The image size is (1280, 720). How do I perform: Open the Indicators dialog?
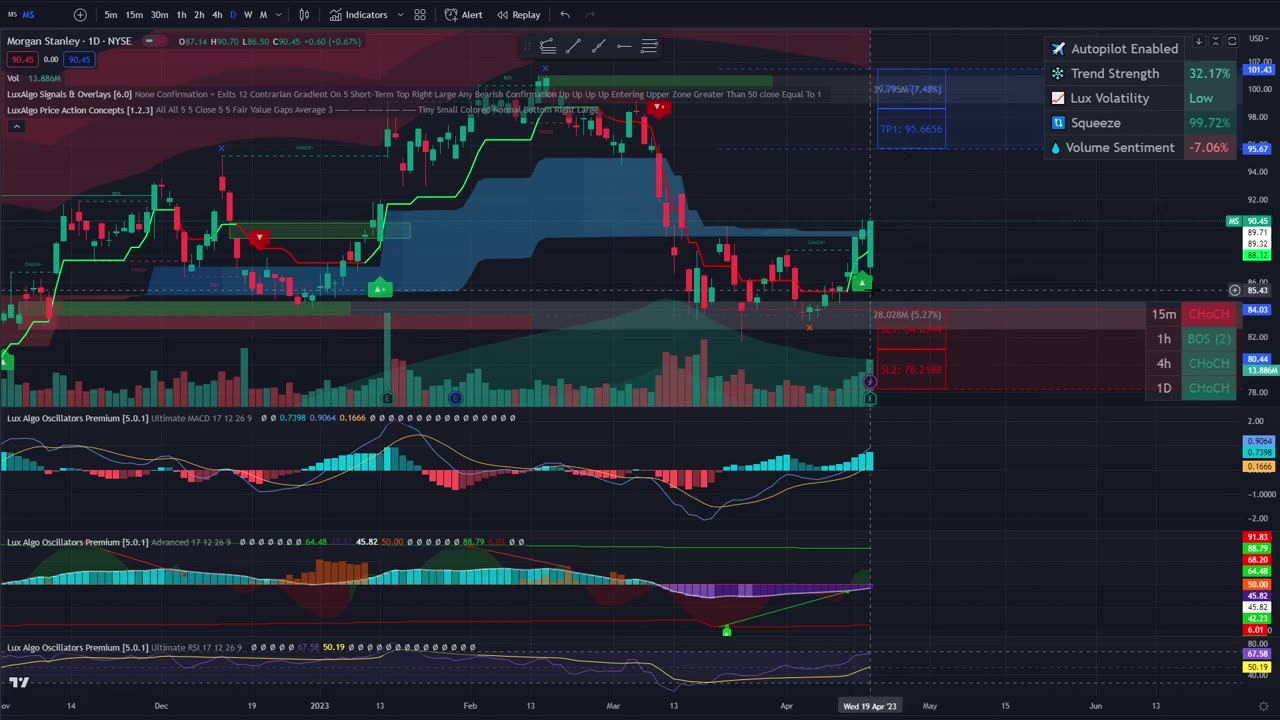359,15
